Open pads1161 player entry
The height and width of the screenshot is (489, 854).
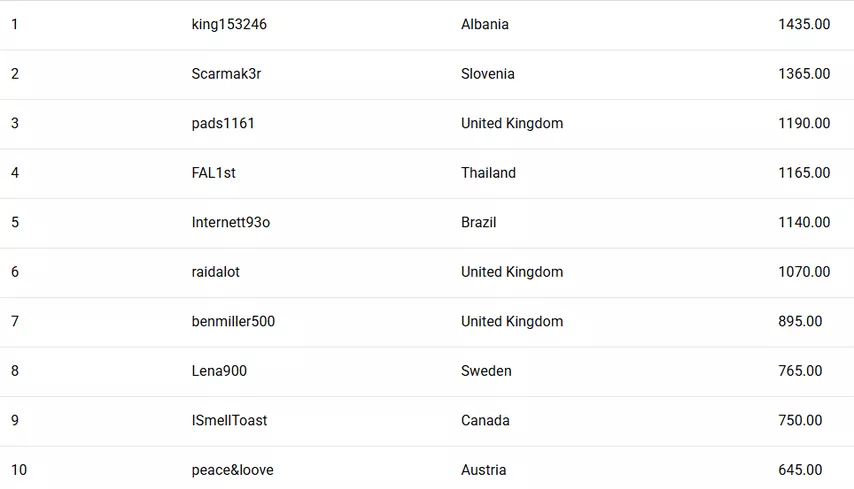[223, 123]
